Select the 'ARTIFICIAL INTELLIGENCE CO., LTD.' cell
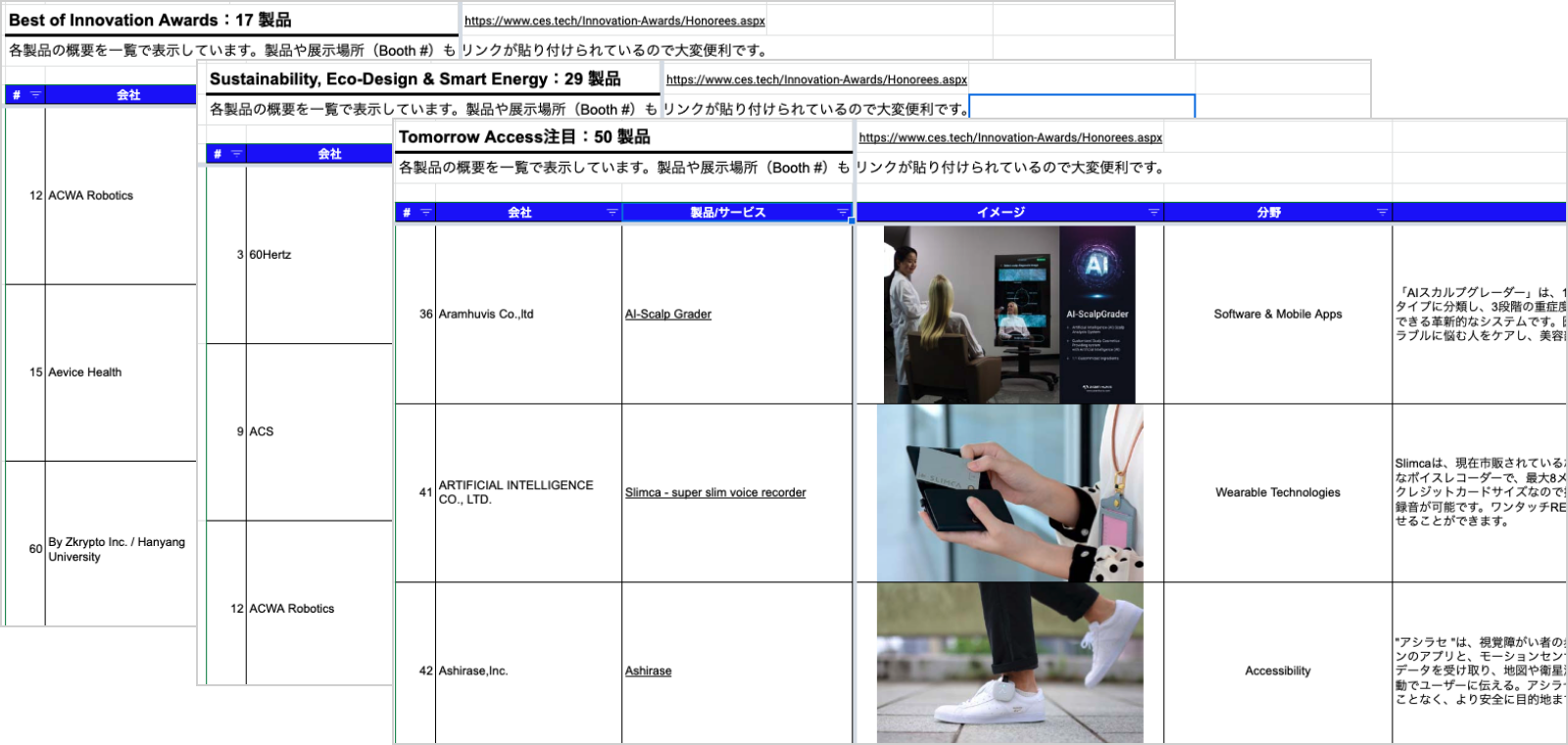 (x=528, y=493)
